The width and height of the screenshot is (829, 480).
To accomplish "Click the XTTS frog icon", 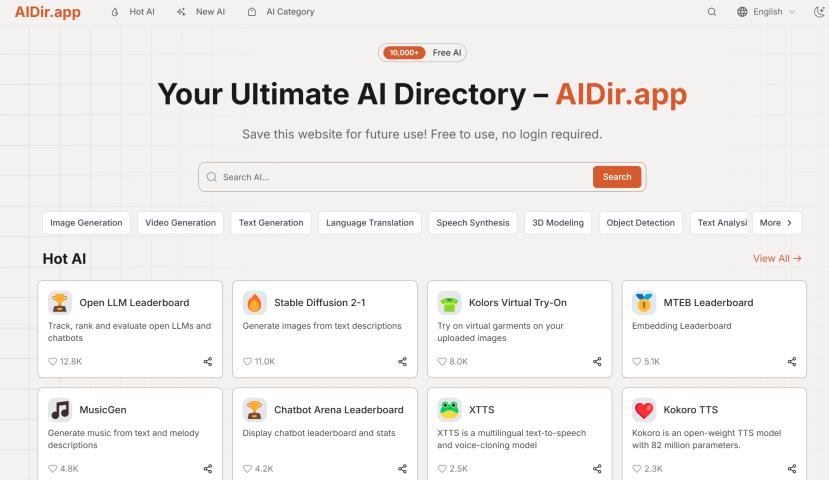I will point(449,410).
